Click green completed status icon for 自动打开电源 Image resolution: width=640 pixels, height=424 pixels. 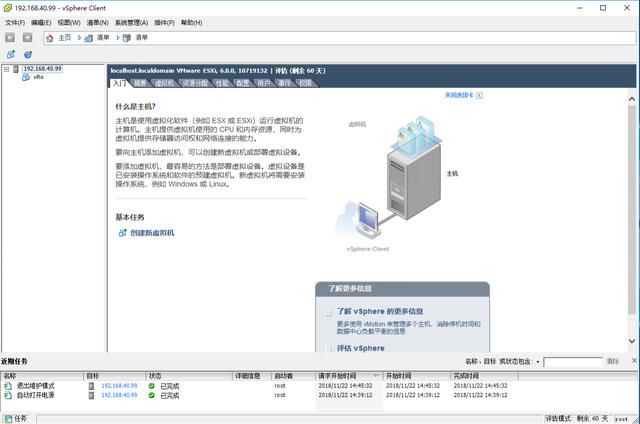pyautogui.click(x=152, y=395)
